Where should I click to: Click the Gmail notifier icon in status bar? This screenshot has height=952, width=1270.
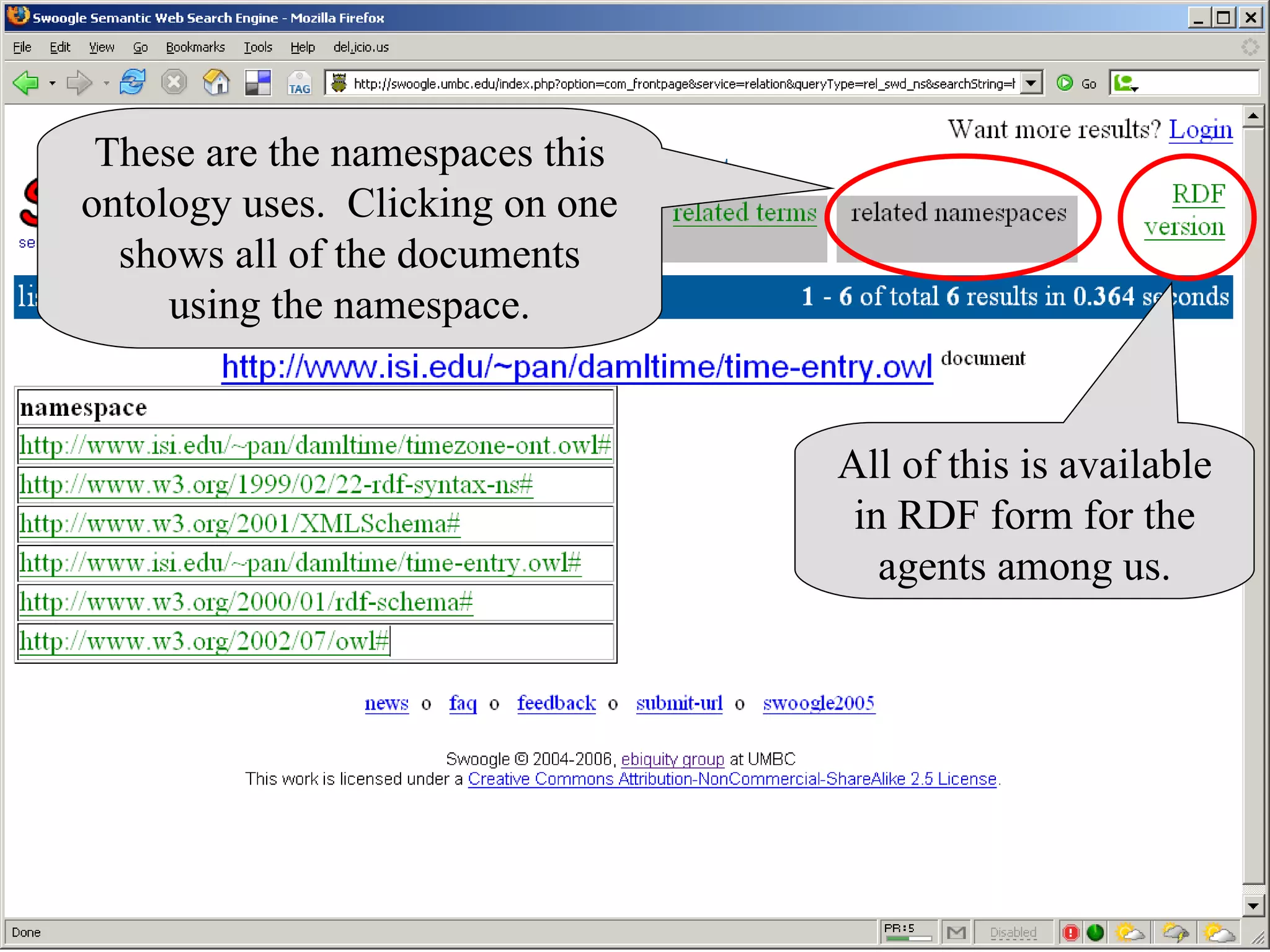[956, 932]
